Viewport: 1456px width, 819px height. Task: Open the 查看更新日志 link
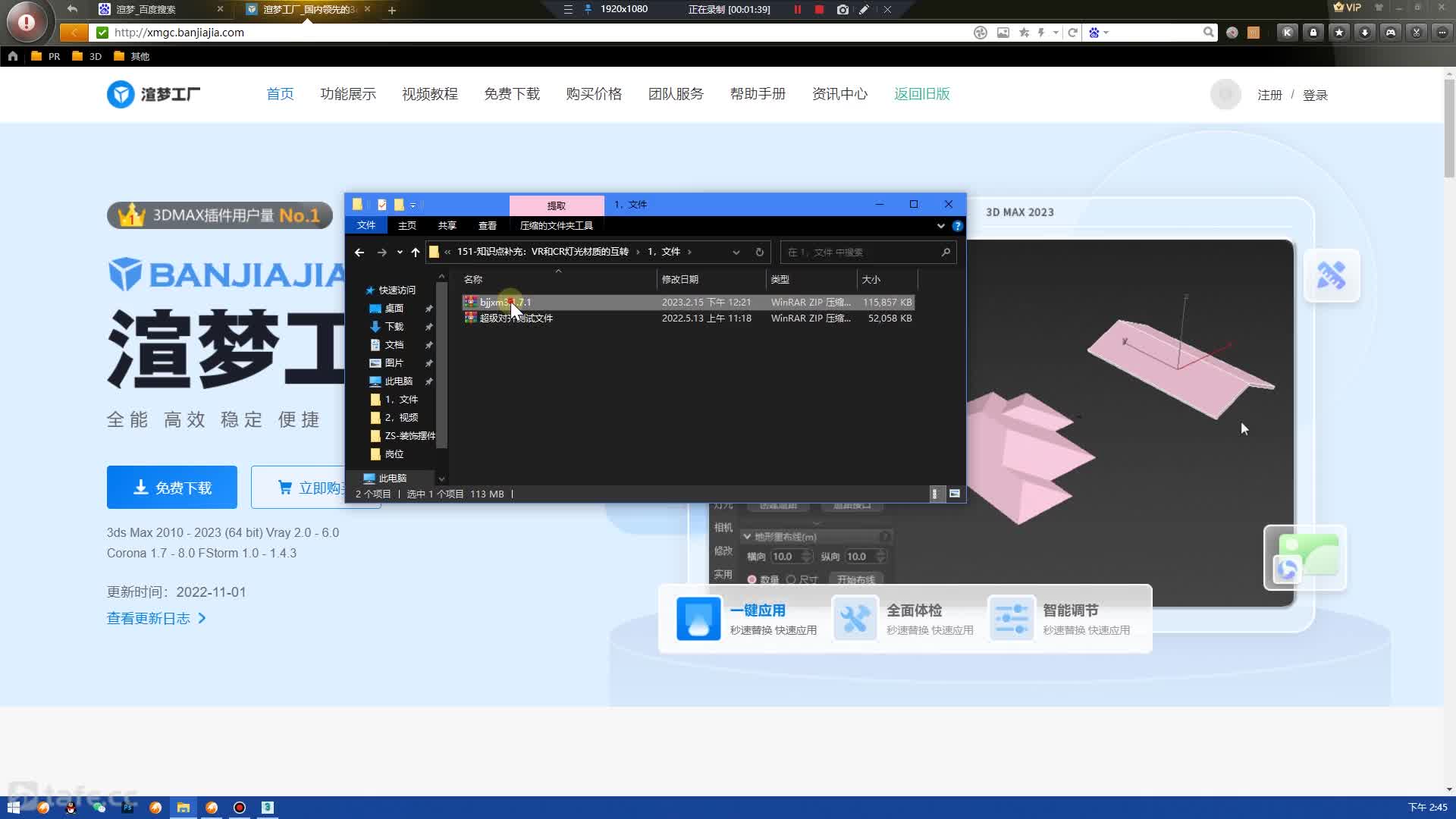(156, 619)
